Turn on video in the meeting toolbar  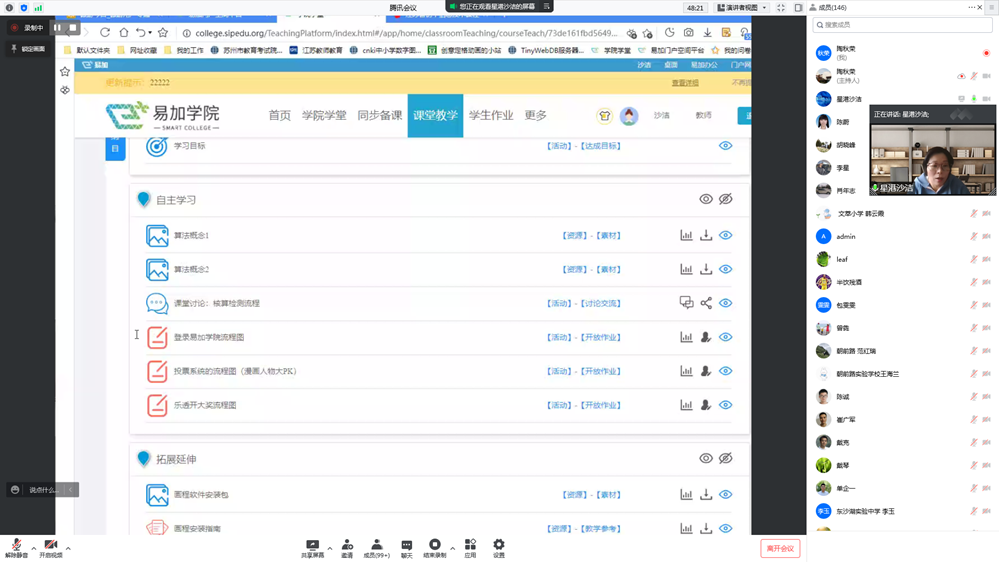[x=51, y=547]
